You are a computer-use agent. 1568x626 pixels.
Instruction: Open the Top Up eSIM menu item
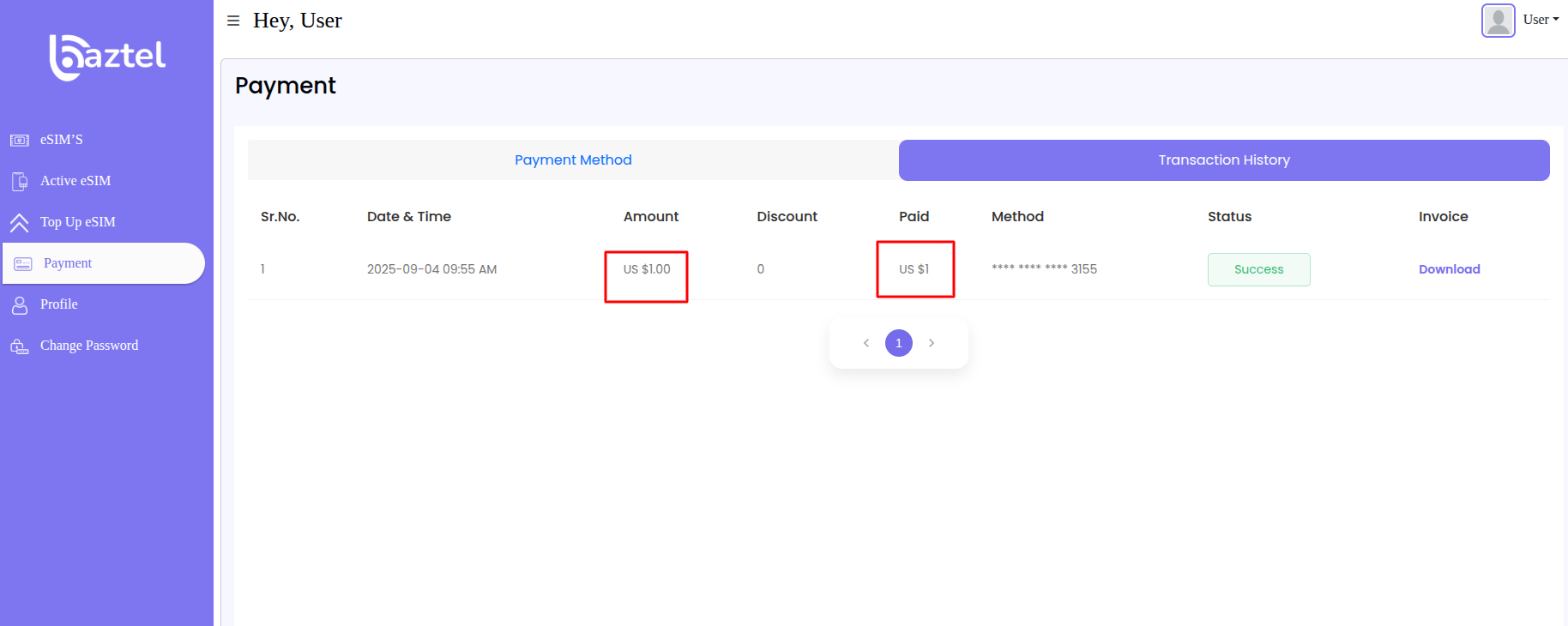[78, 222]
